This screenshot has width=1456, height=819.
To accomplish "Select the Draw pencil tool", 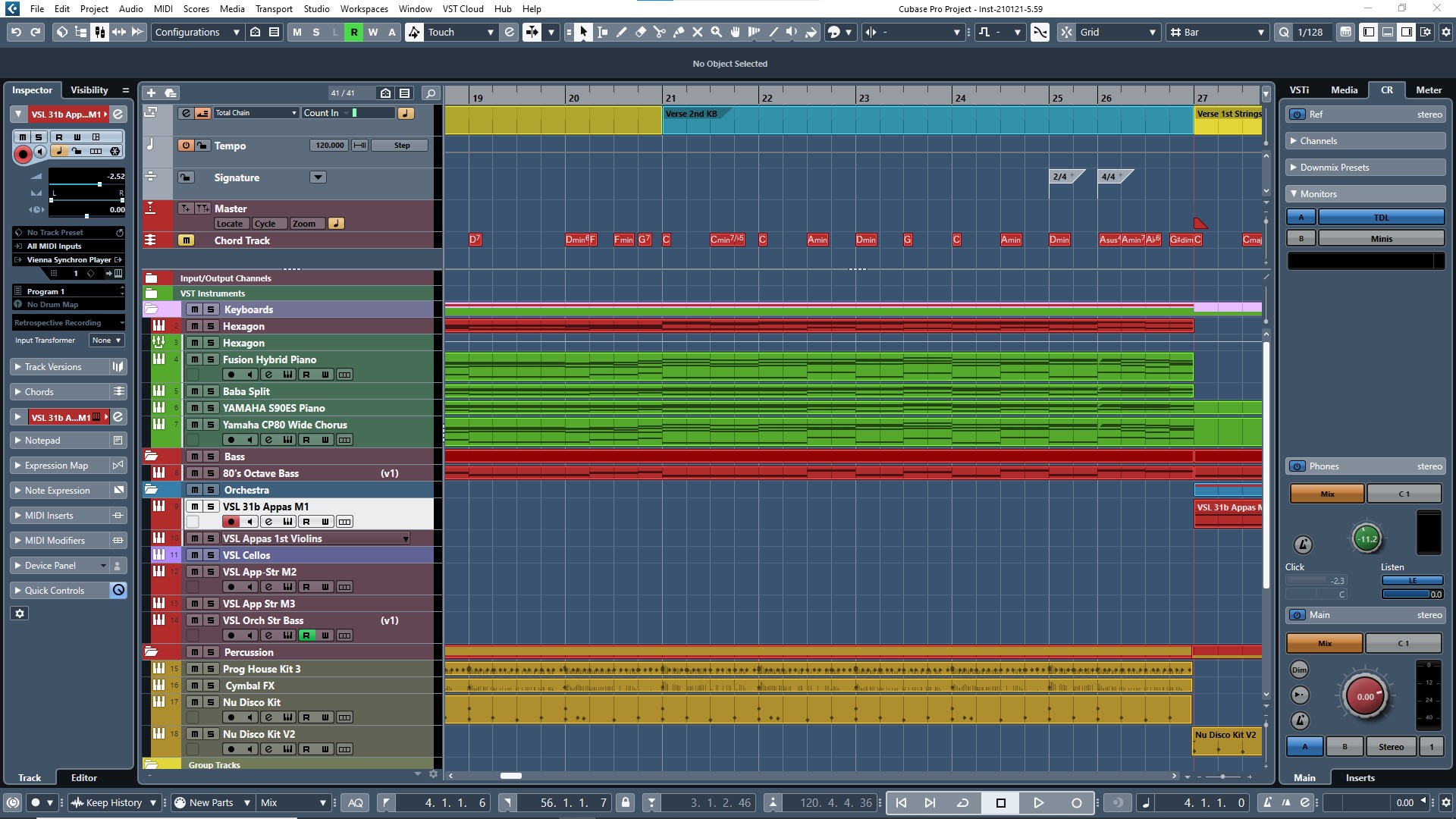I will (x=622, y=32).
